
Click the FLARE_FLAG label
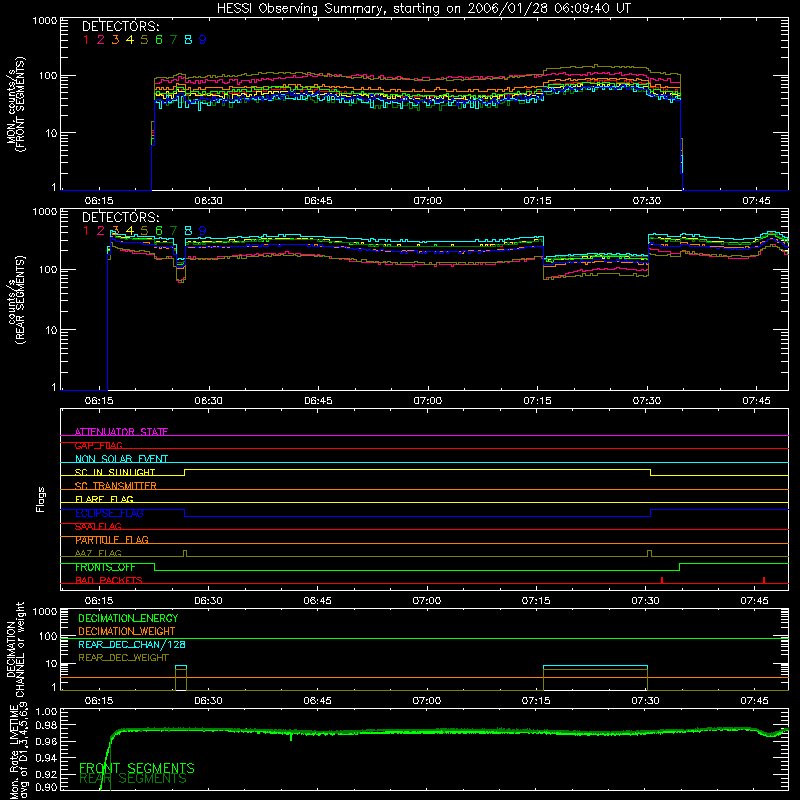(x=104, y=499)
